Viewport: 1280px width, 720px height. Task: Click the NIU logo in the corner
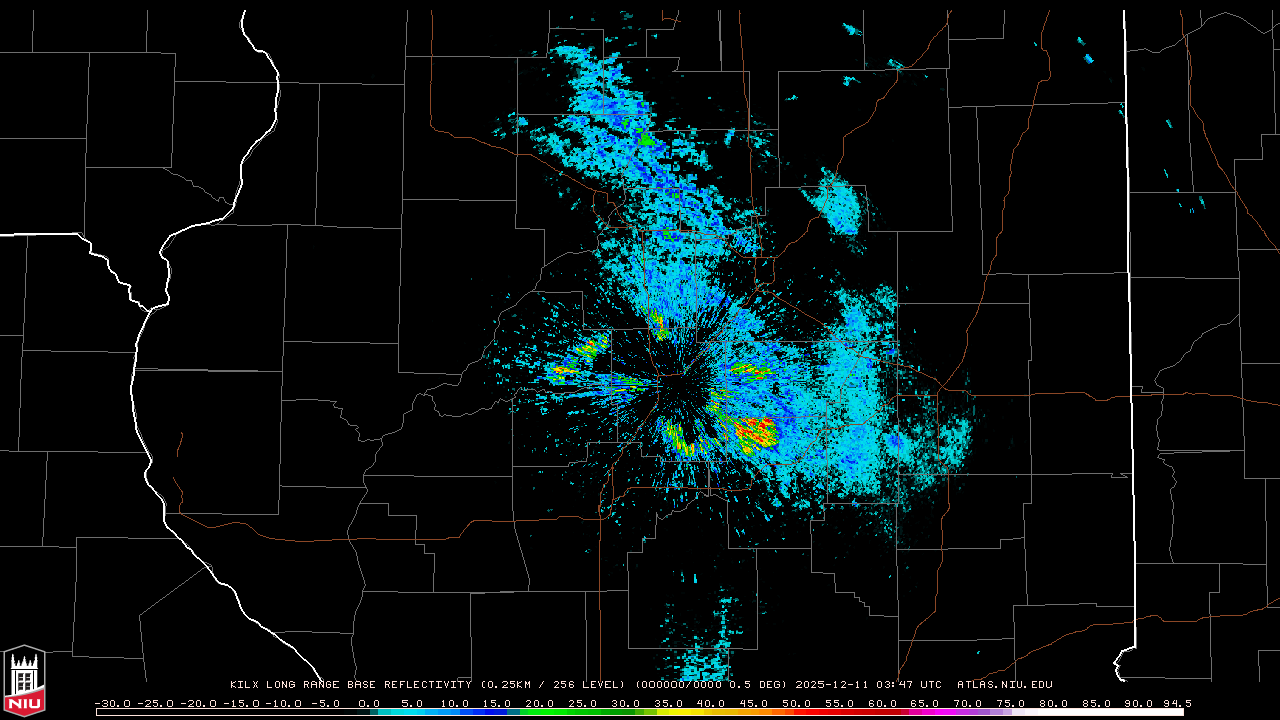click(24, 681)
